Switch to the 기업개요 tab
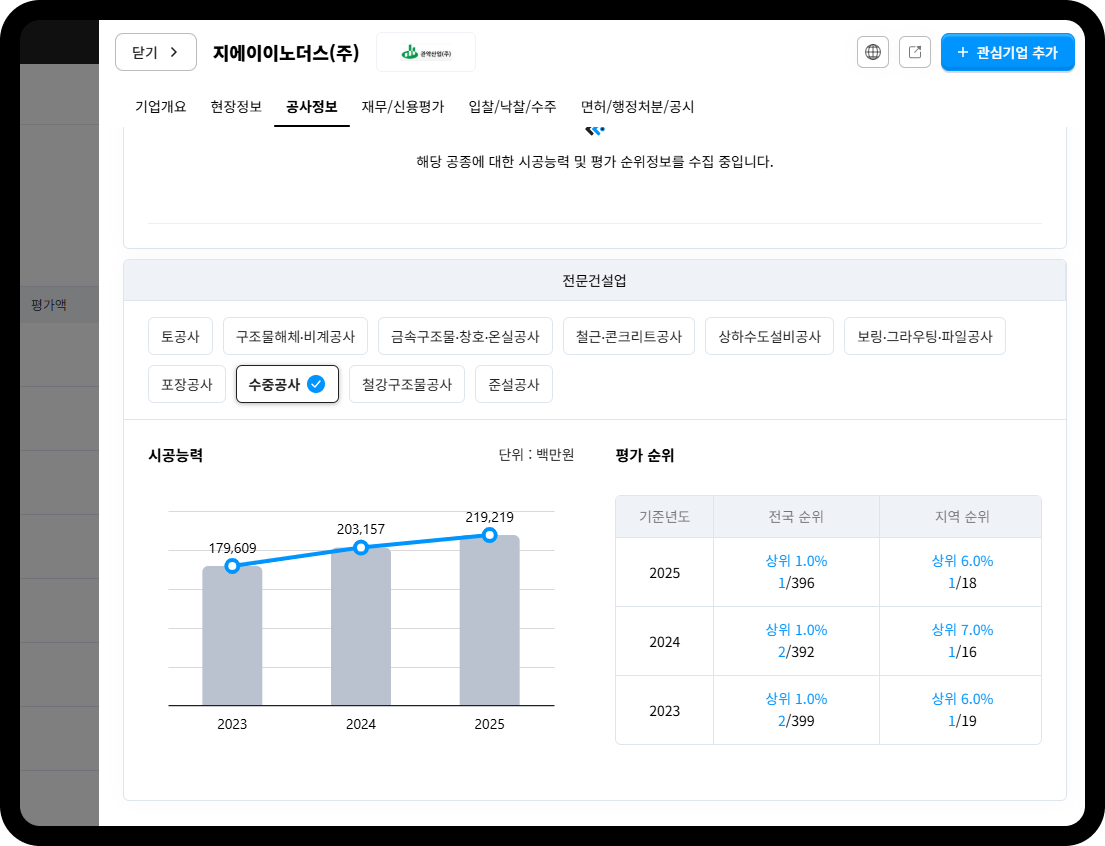This screenshot has width=1105, height=846. 161,106
